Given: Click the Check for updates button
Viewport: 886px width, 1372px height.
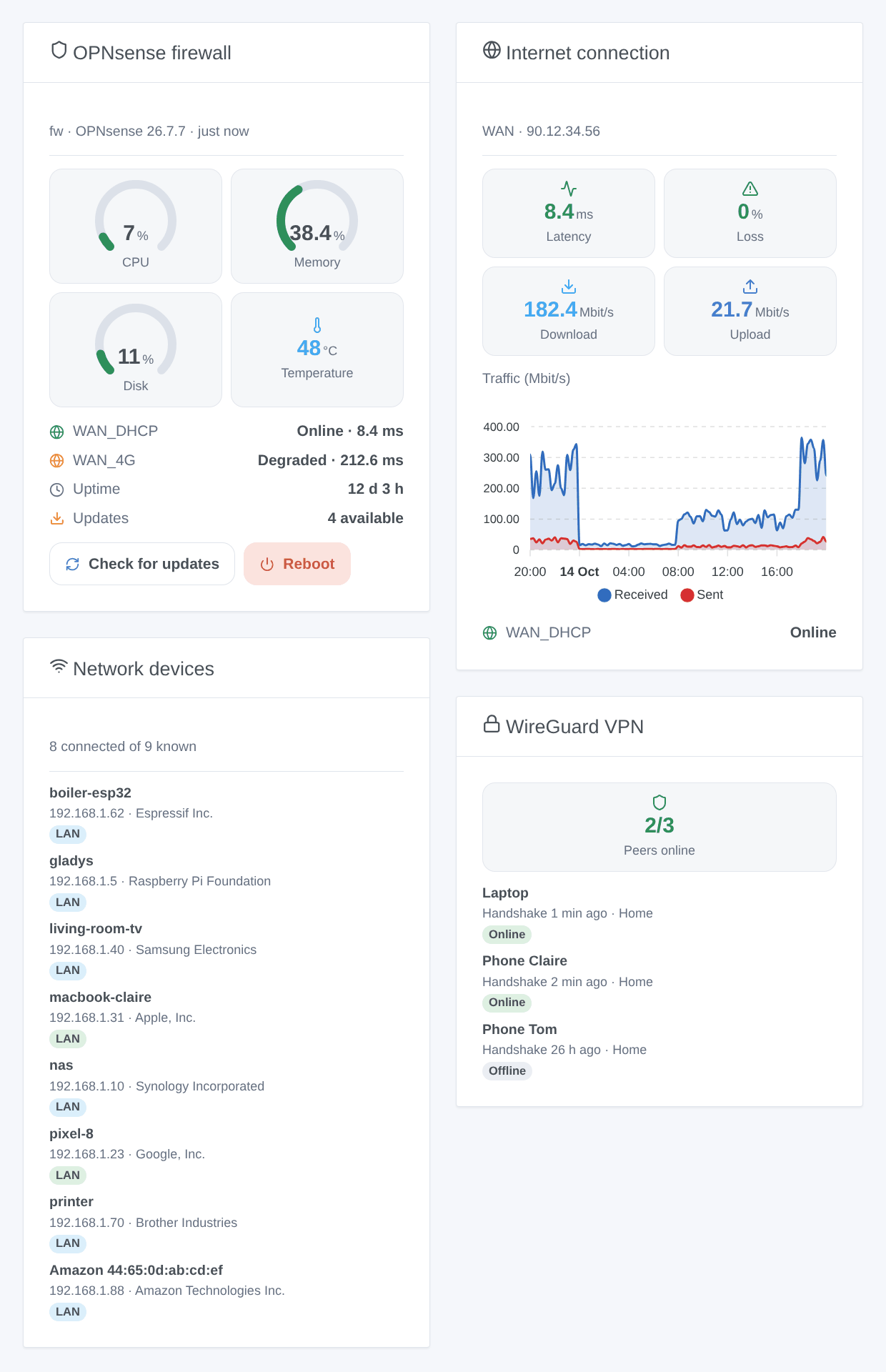Looking at the screenshot, I should [x=142, y=564].
